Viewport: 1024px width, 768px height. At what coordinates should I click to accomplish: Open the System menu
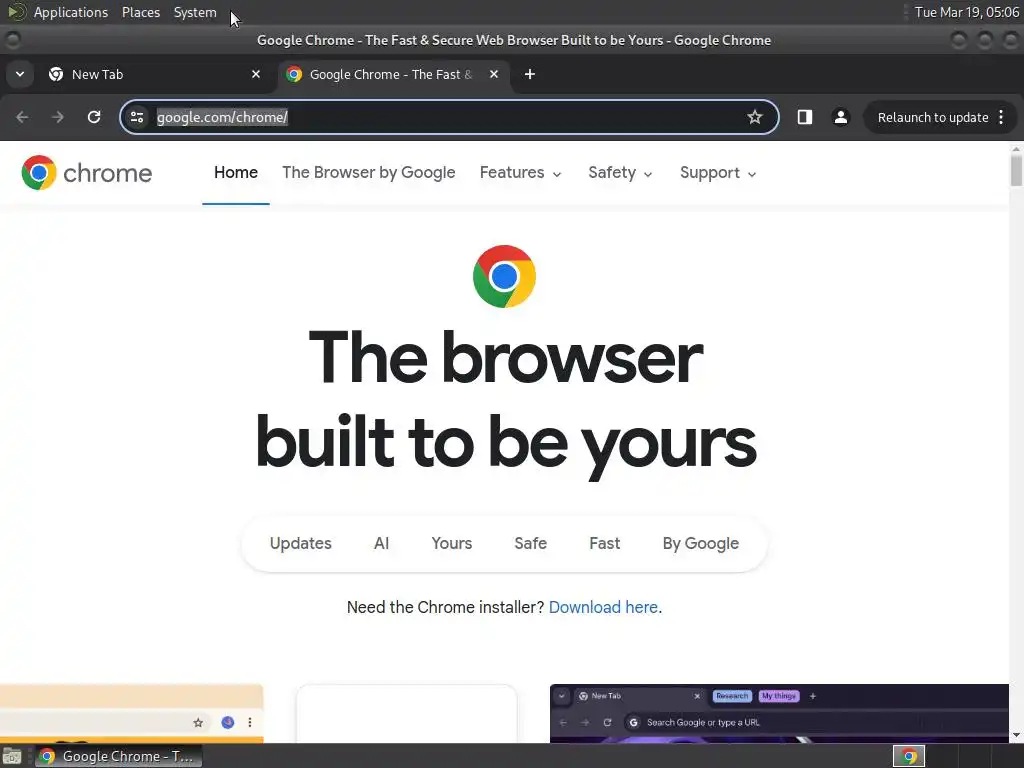pos(195,12)
